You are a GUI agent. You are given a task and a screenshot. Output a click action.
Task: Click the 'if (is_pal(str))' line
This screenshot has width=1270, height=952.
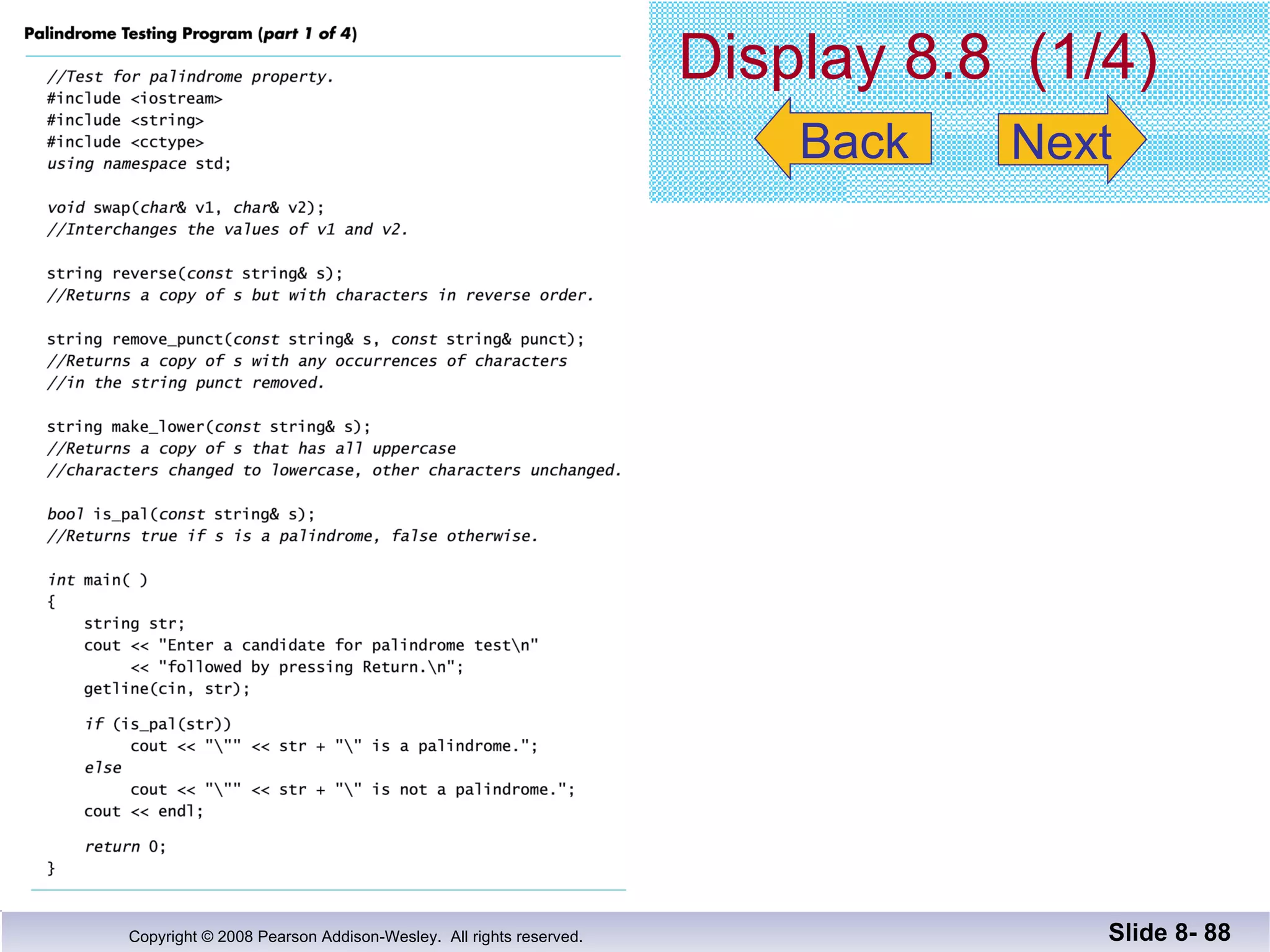coord(158,724)
